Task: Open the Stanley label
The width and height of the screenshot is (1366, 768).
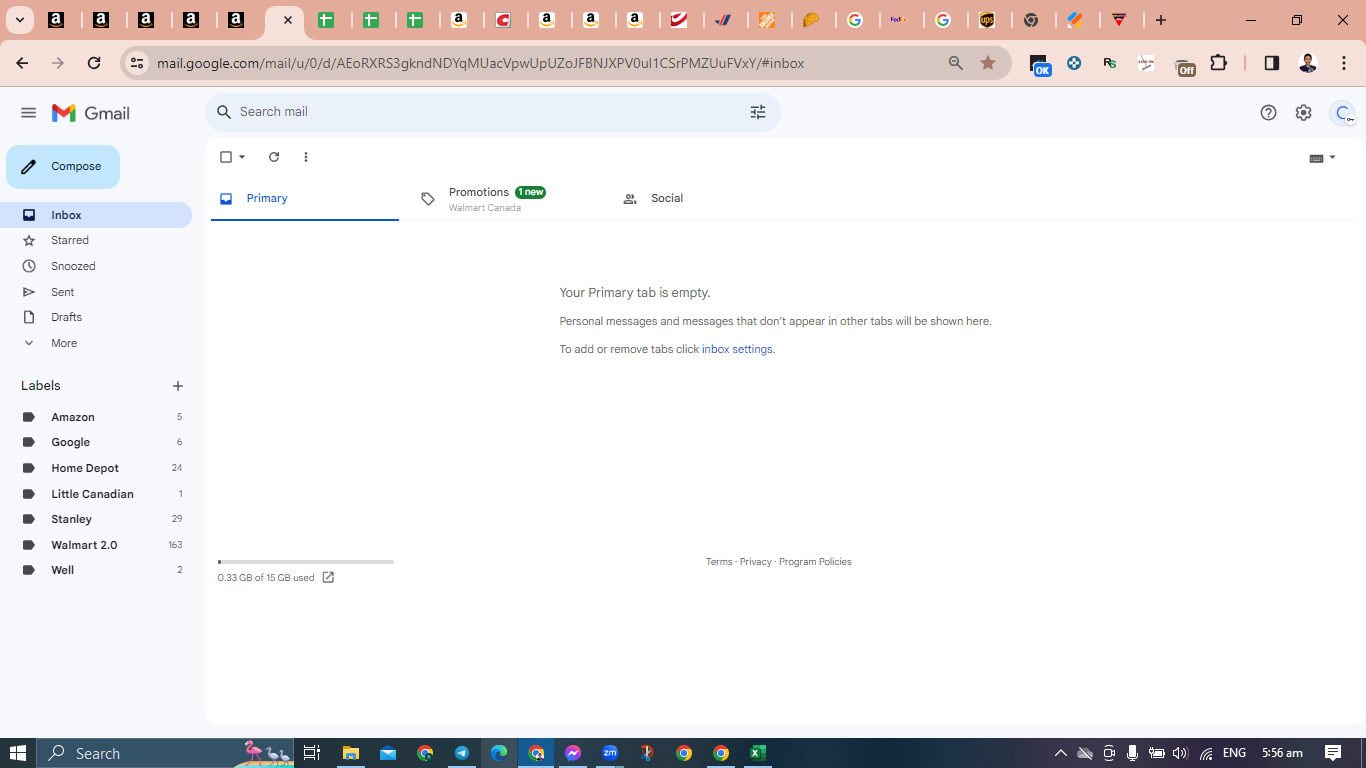Action: [x=96, y=519]
